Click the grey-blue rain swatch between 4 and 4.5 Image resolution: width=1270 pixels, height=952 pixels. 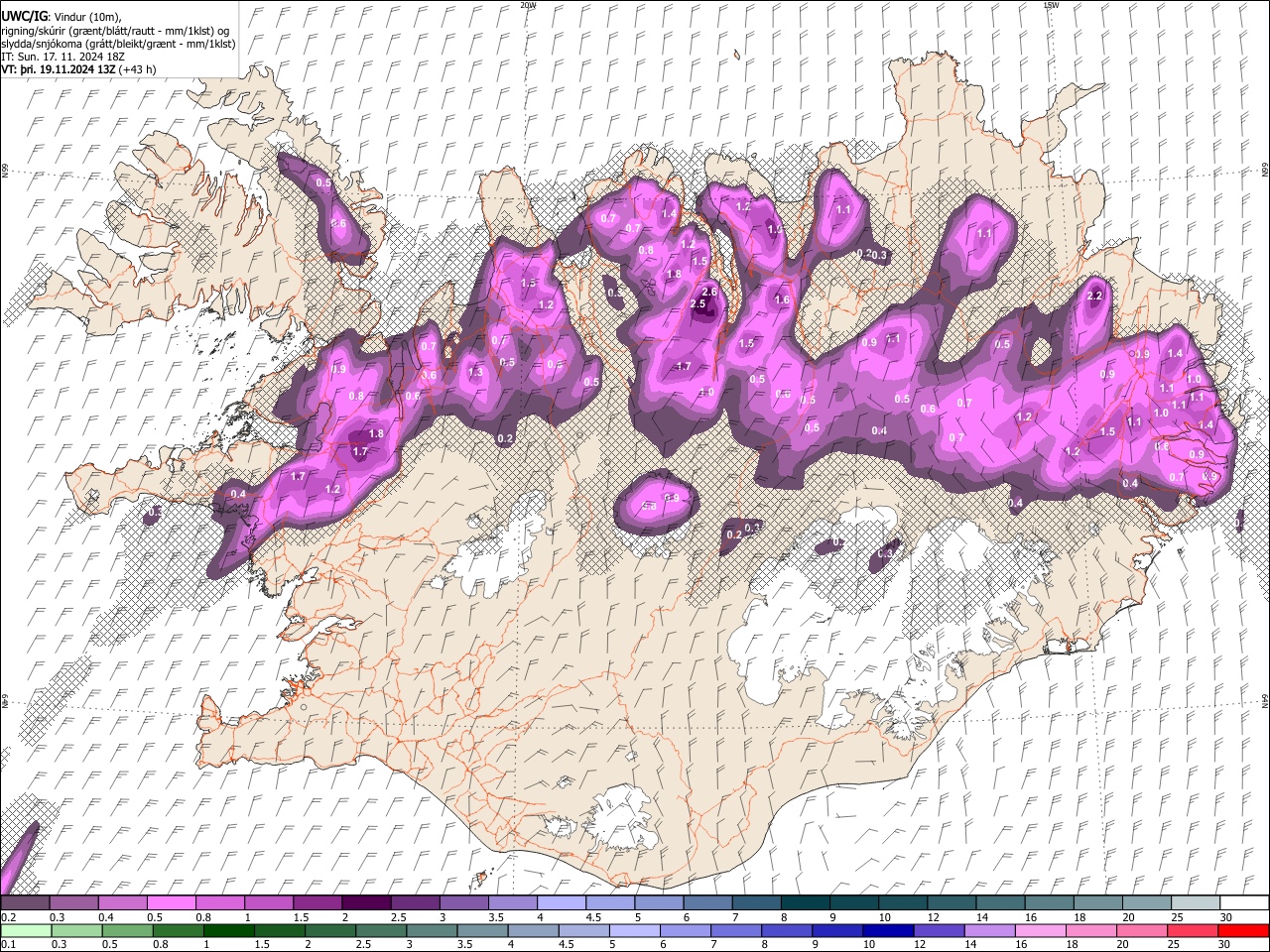pos(532,931)
